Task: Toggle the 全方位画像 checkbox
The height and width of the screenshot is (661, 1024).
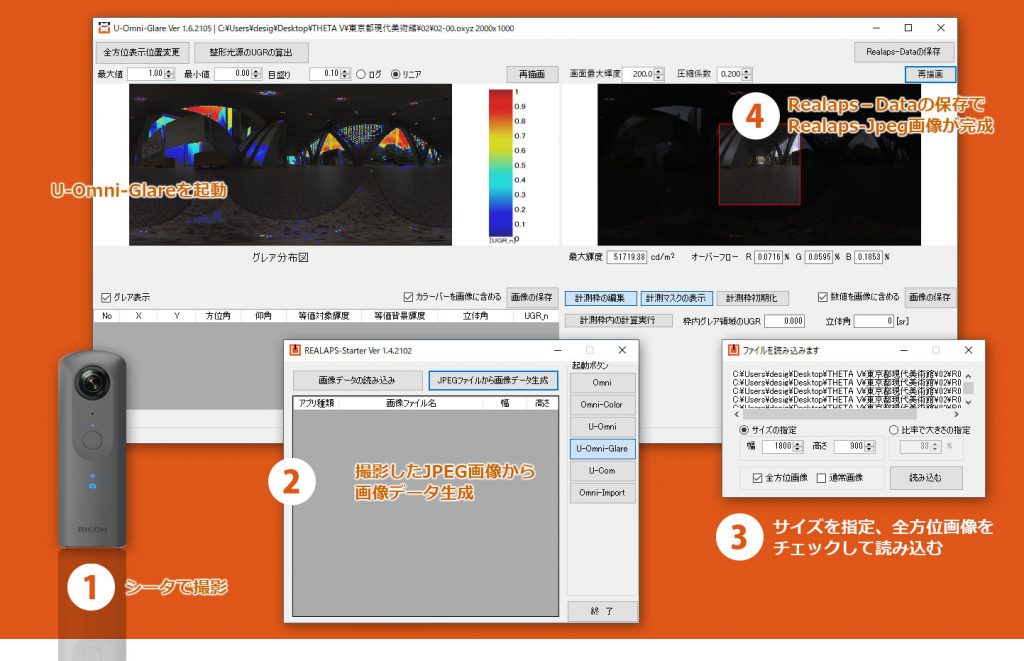Action: (x=758, y=478)
